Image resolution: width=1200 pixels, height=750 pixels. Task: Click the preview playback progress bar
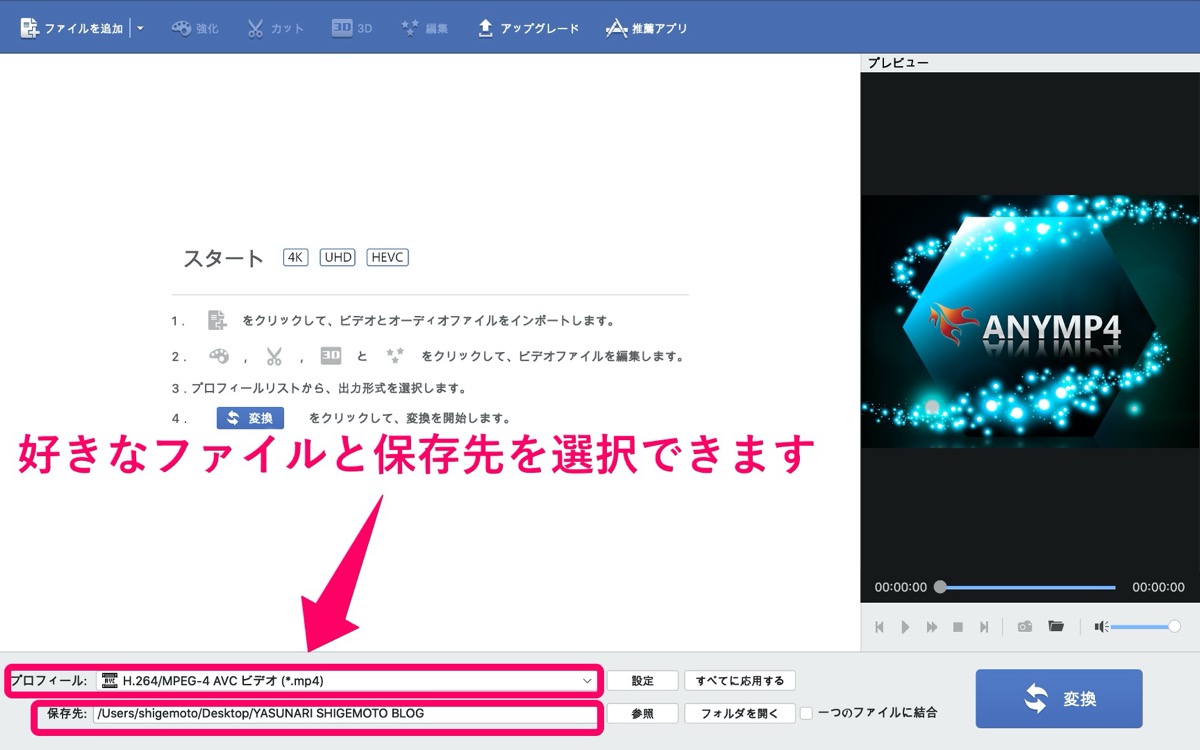[x=1027, y=587]
